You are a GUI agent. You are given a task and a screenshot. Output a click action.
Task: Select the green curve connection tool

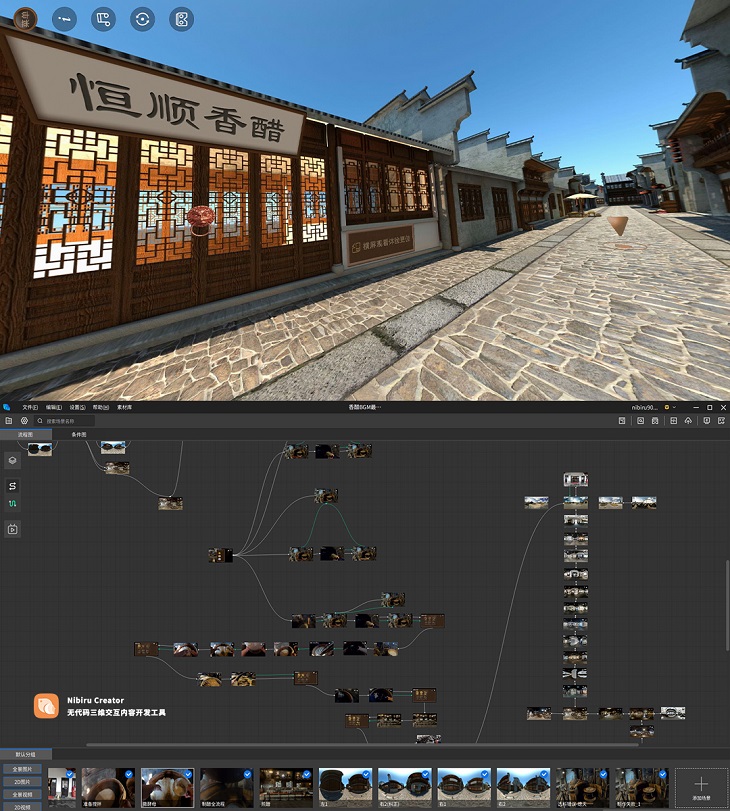[x=13, y=503]
